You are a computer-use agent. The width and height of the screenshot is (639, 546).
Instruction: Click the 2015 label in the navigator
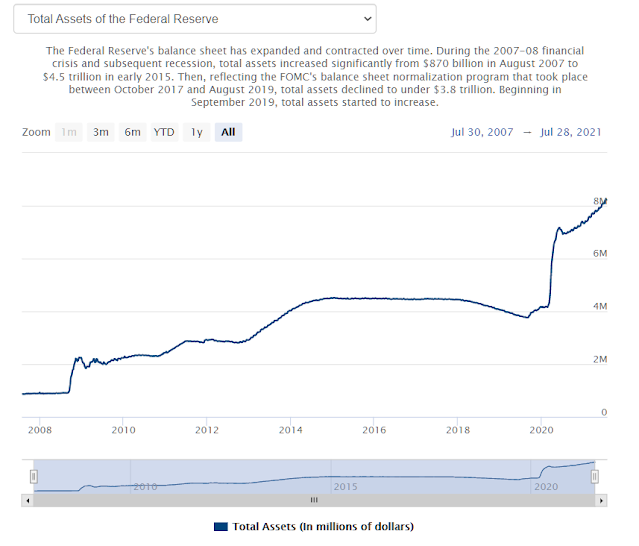coord(346,487)
